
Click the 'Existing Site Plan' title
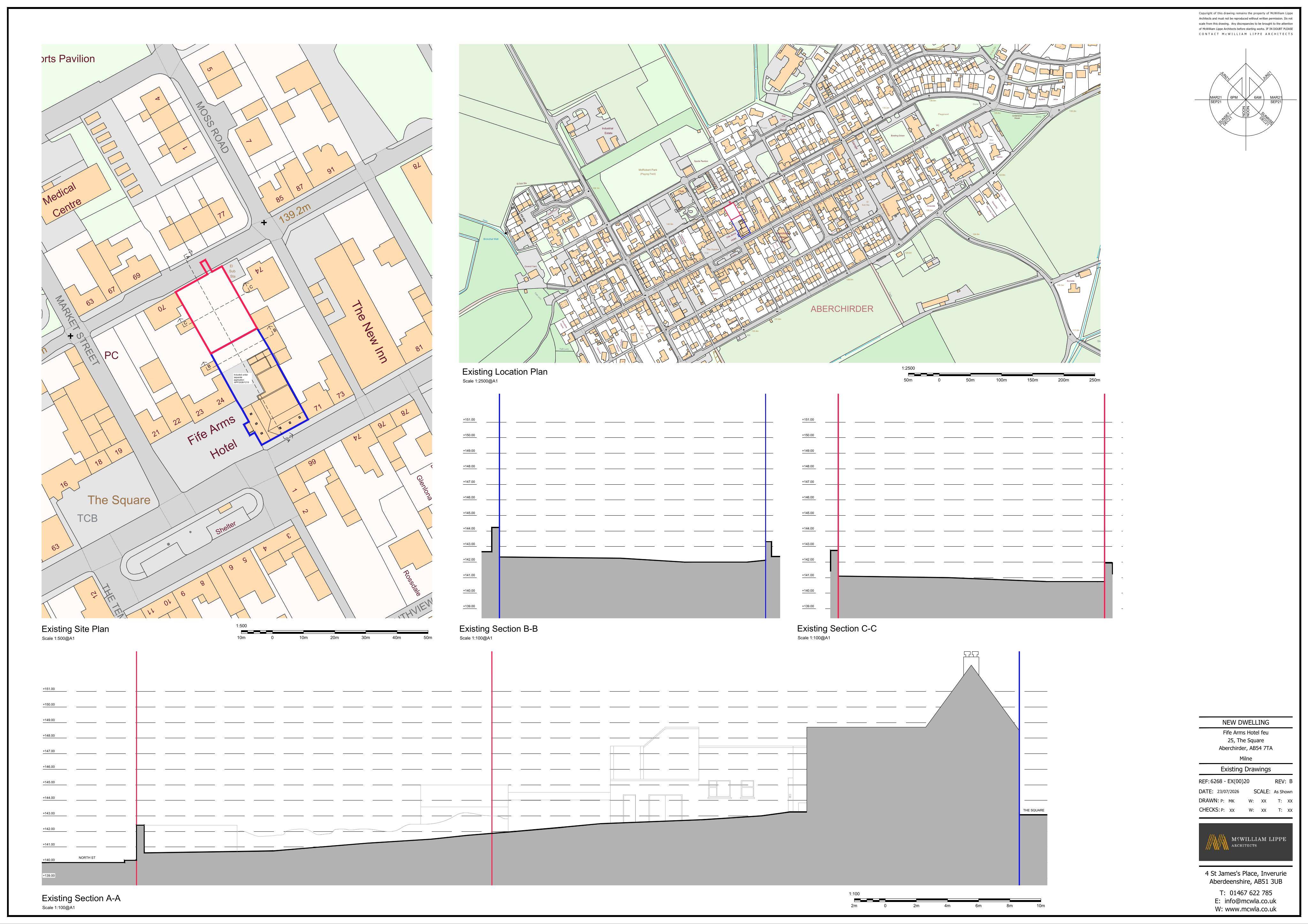pos(75,629)
